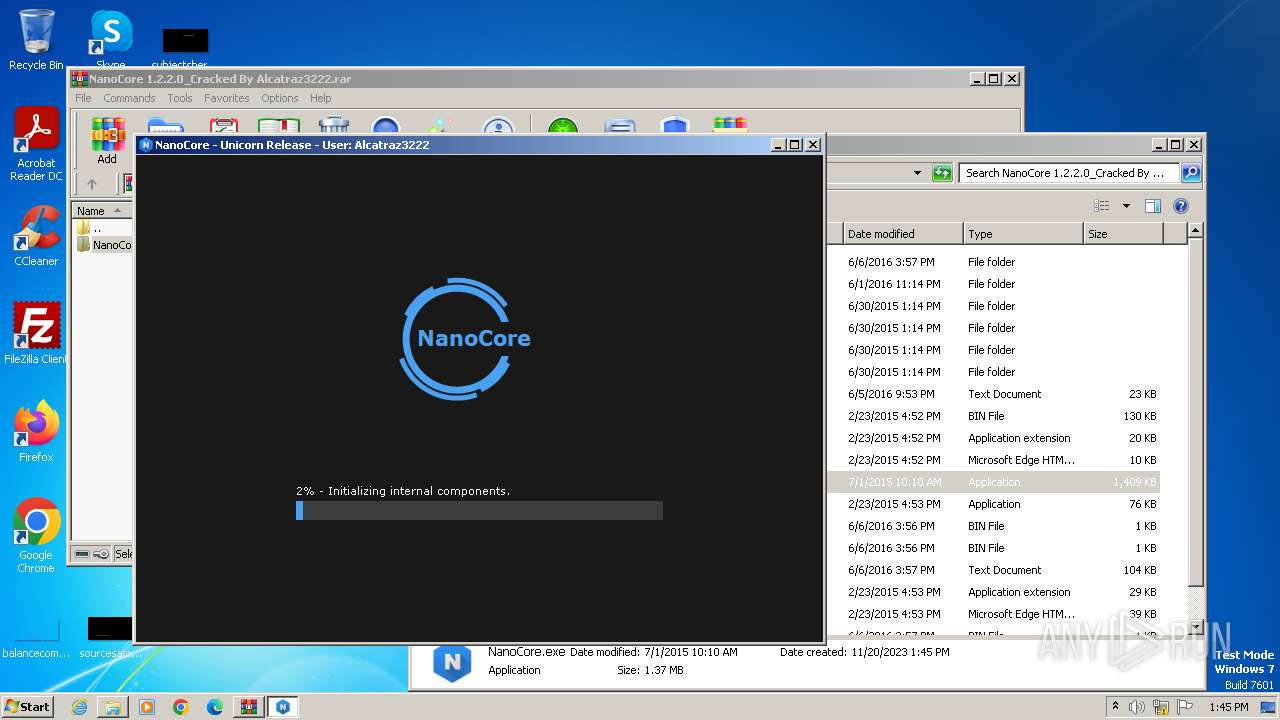Click the Start button
Viewport: 1280px width, 720px height.
28,707
